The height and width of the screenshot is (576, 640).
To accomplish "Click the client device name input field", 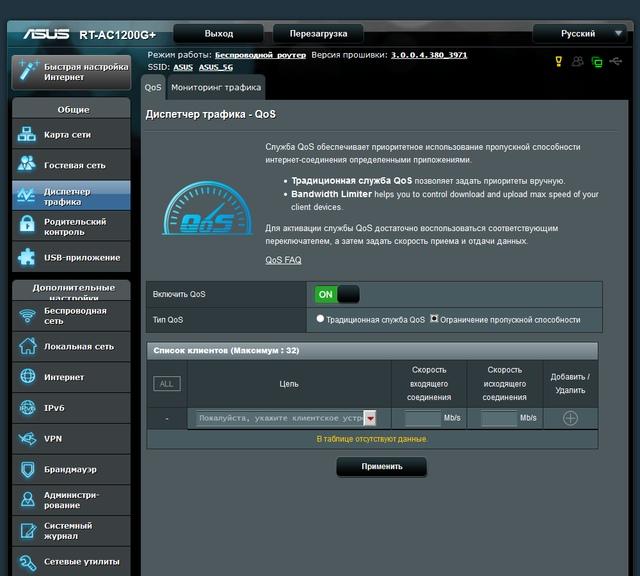I will pos(280,418).
